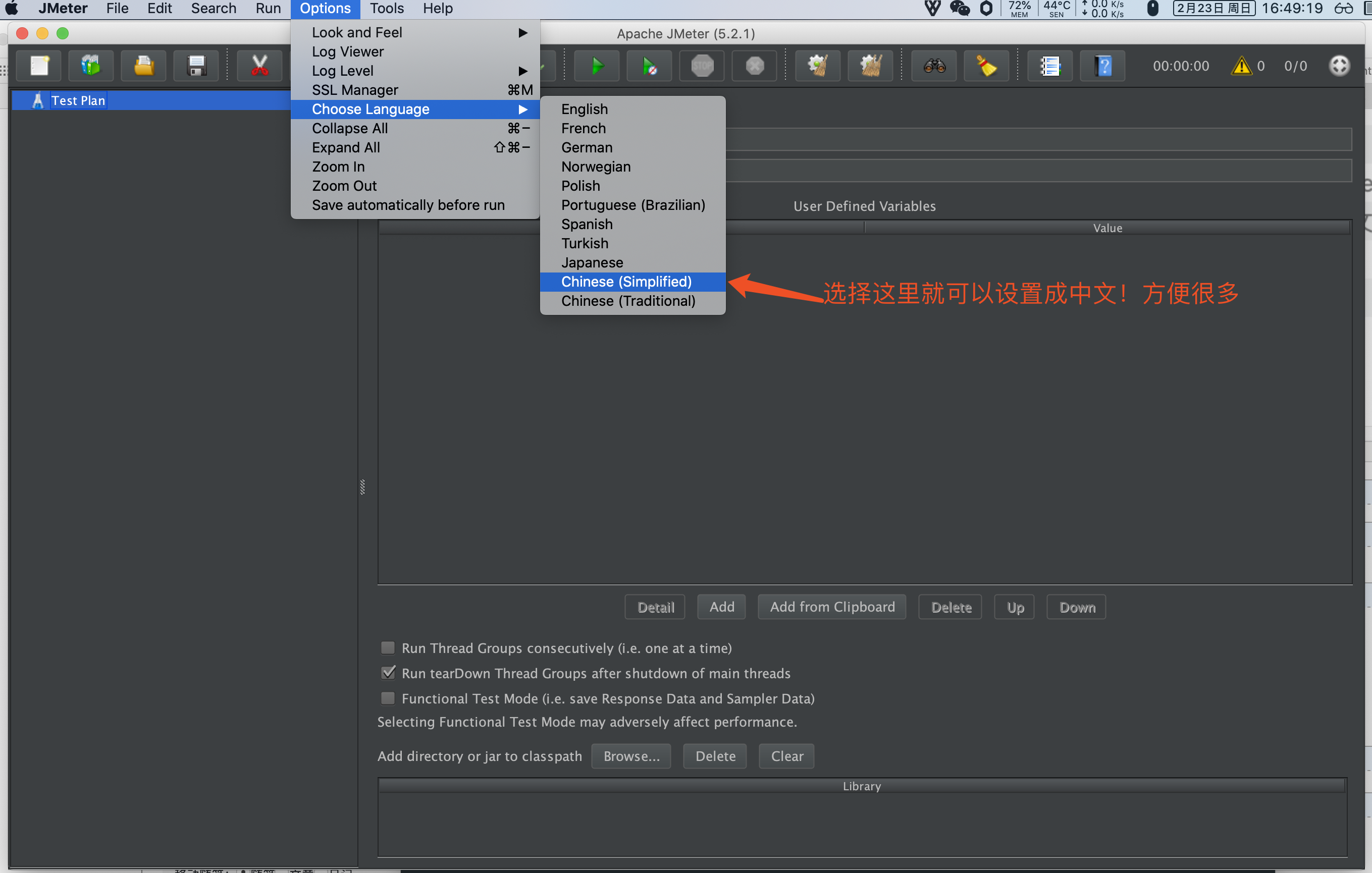1372x873 pixels.
Task: Open the Help menu
Action: tap(438, 9)
